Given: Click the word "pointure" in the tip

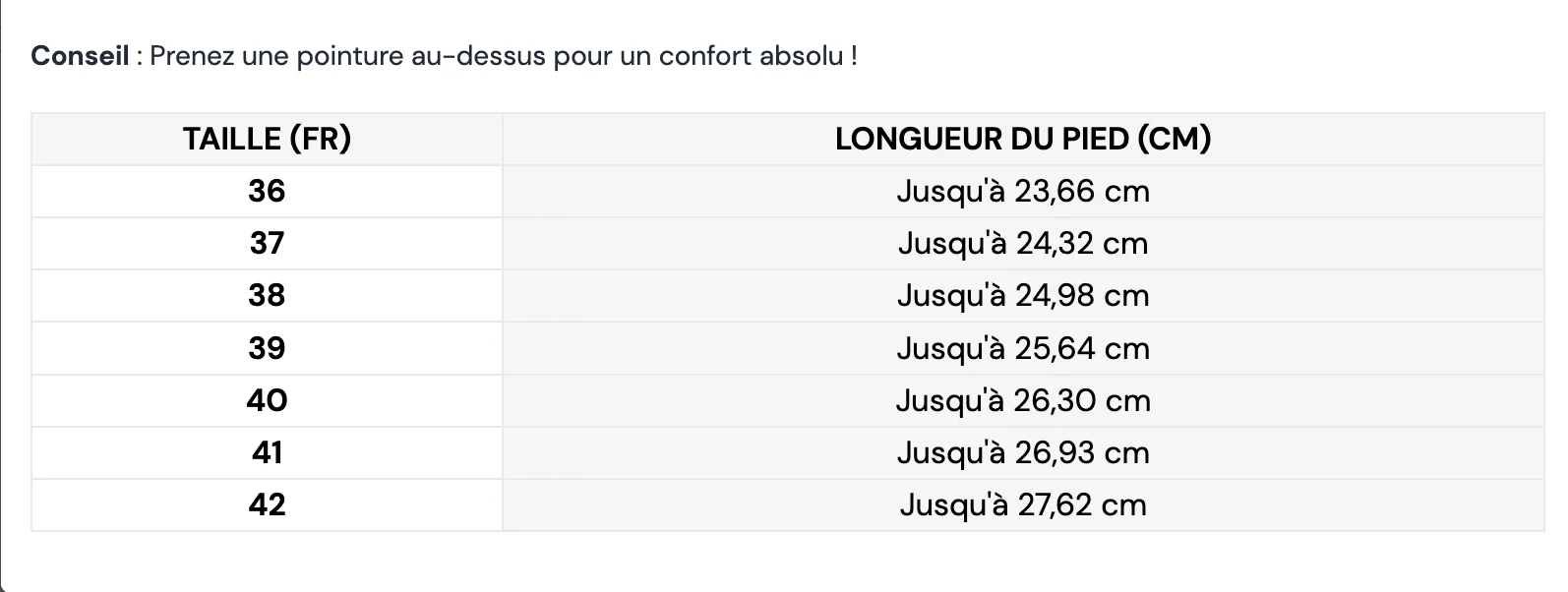Looking at the screenshot, I should pos(350,56).
